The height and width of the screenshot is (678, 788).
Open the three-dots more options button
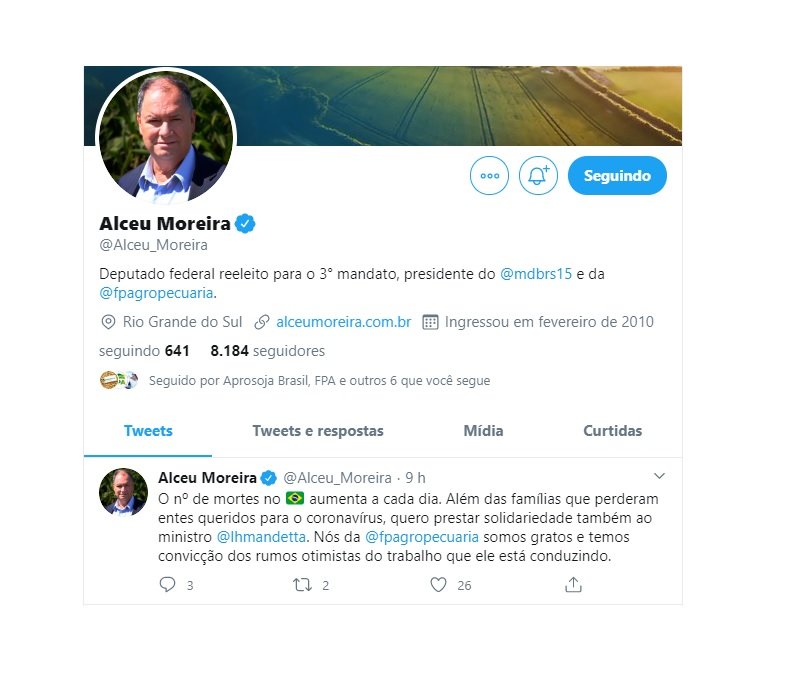pyautogui.click(x=489, y=175)
